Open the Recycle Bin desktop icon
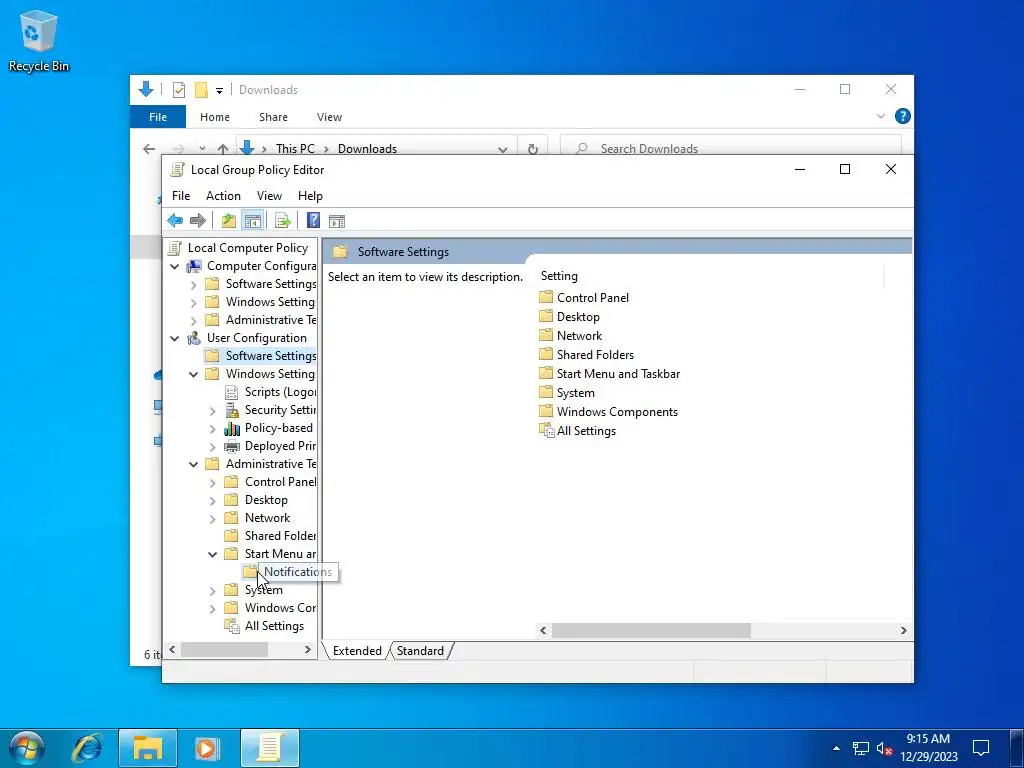The width and height of the screenshot is (1024, 768). tap(39, 40)
